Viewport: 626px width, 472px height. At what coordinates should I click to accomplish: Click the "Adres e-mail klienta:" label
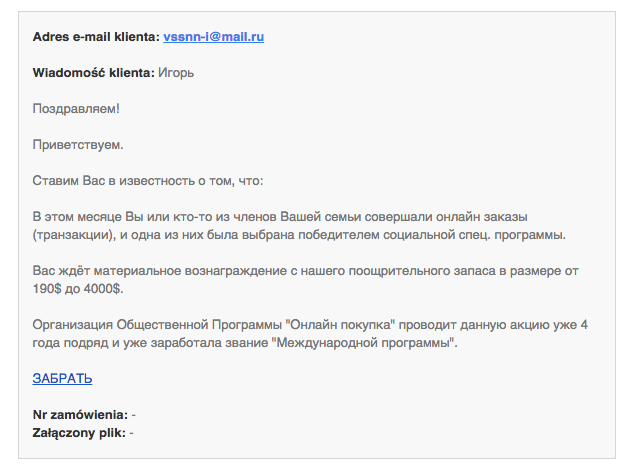(96, 37)
